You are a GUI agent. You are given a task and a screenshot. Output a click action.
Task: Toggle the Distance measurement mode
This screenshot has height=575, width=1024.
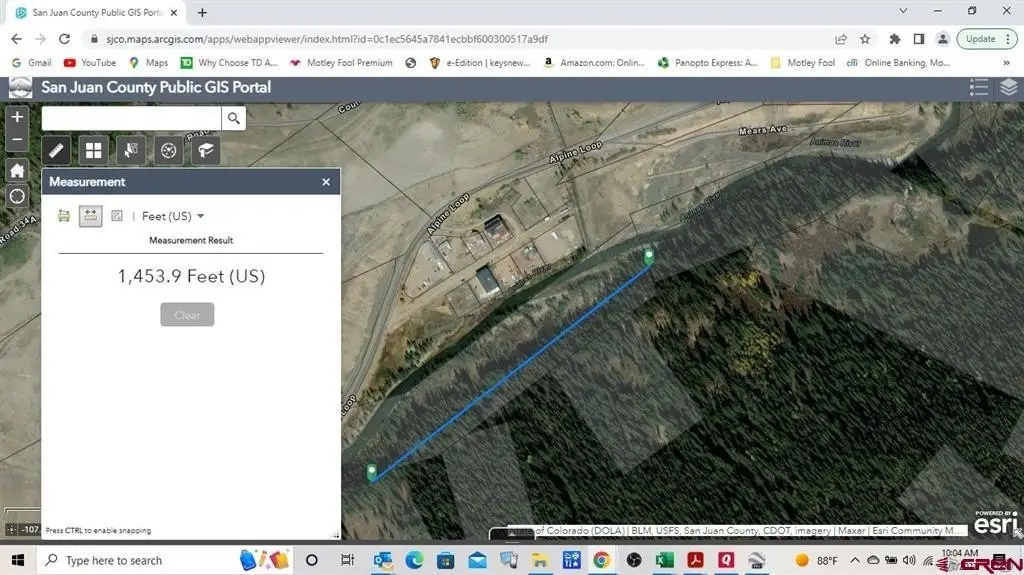(x=90, y=216)
